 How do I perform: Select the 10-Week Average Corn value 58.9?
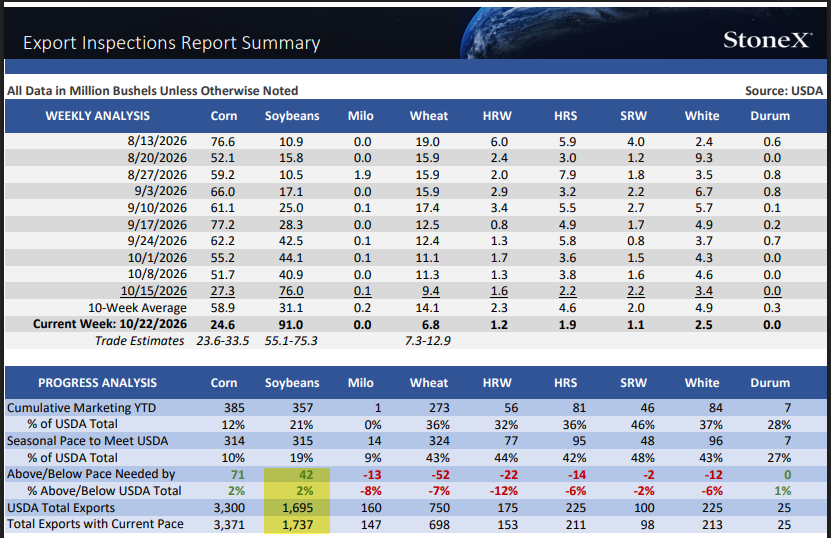click(x=223, y=308)
